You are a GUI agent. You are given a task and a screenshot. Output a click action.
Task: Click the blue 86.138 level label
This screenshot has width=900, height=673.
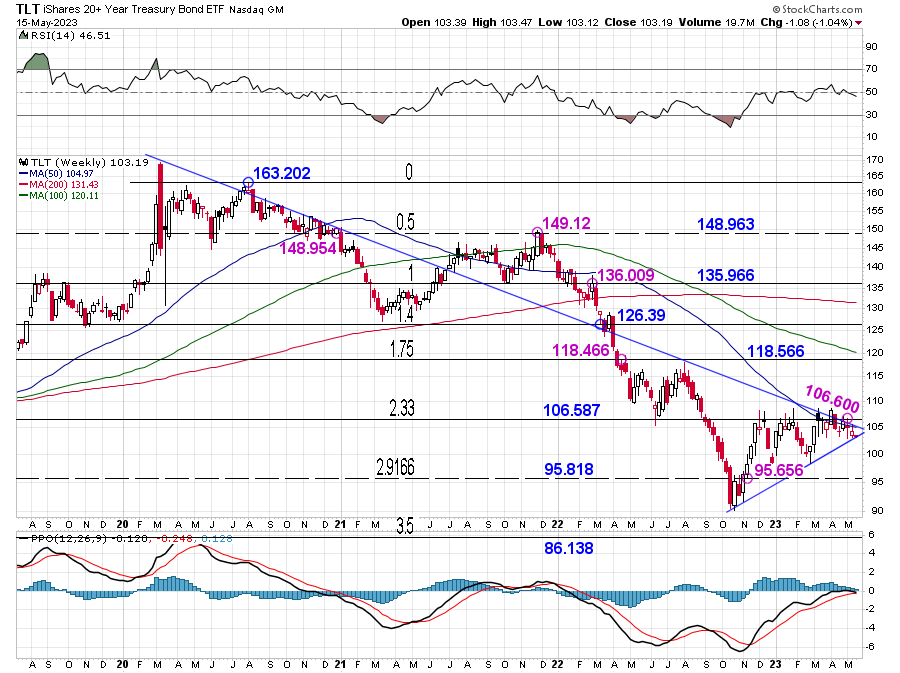[569, 548]
